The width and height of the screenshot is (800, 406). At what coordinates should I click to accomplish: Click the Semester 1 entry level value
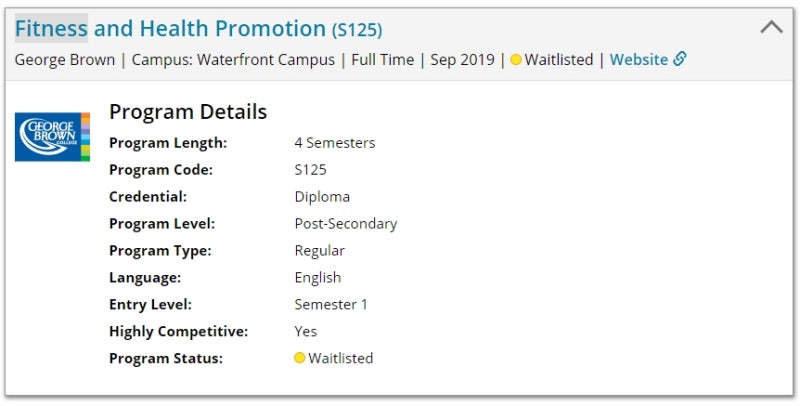(331, 304)
